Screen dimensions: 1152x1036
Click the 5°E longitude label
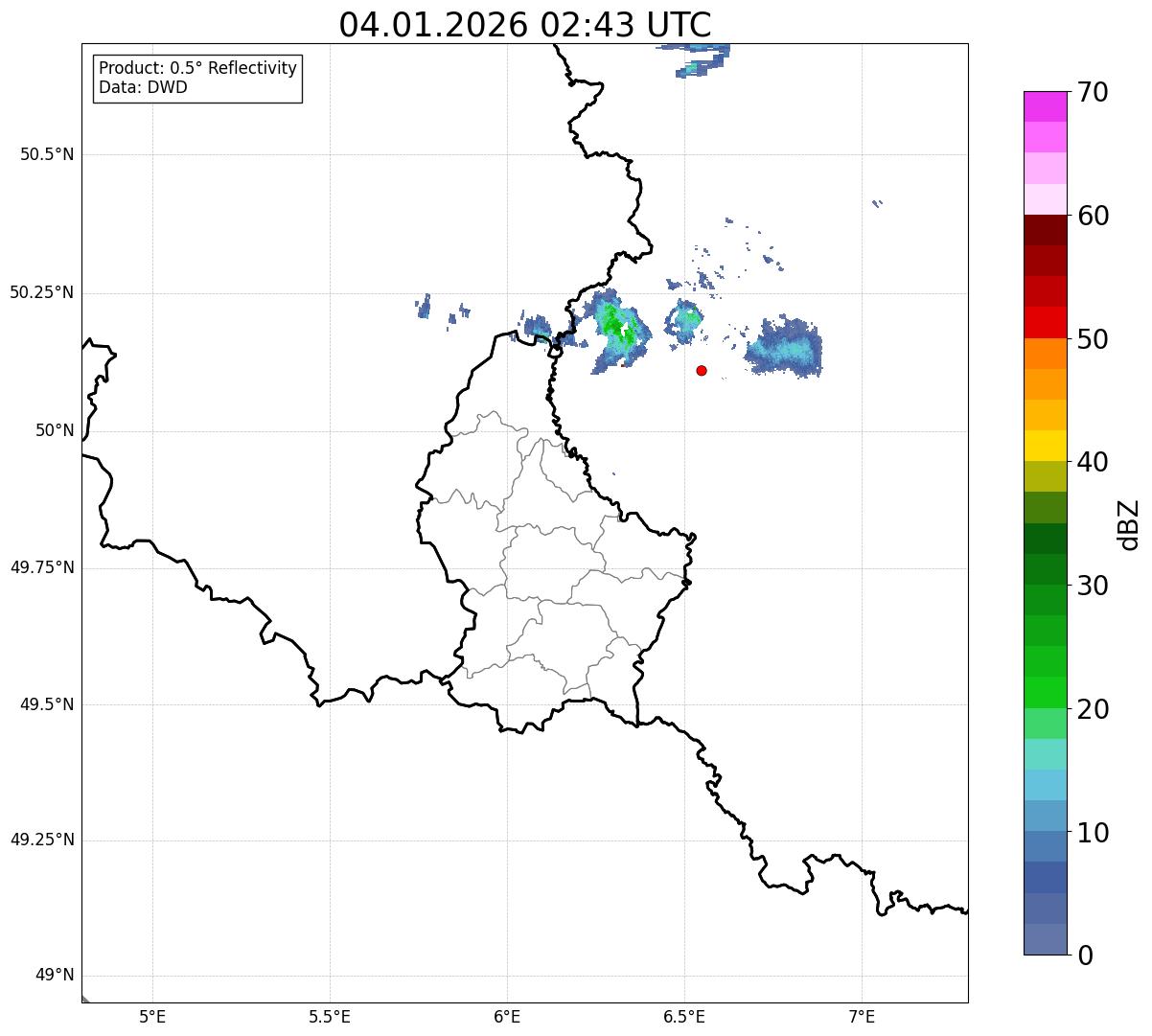[152, 1016]
